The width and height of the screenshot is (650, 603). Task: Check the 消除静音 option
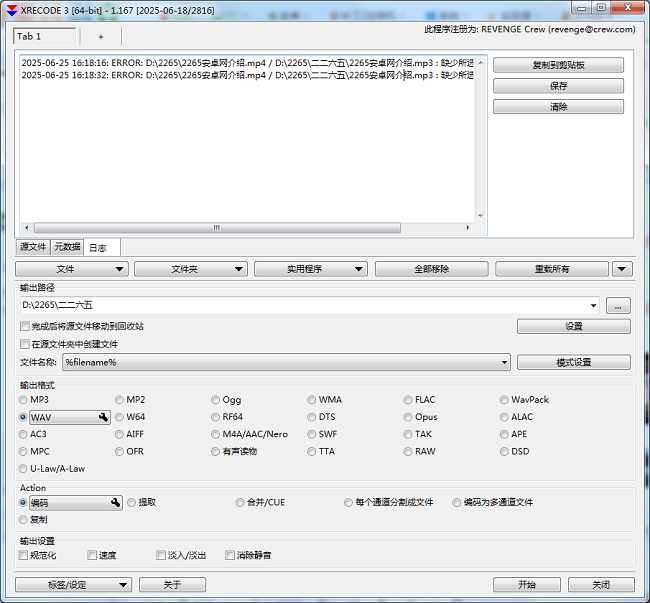pos(230,555)
